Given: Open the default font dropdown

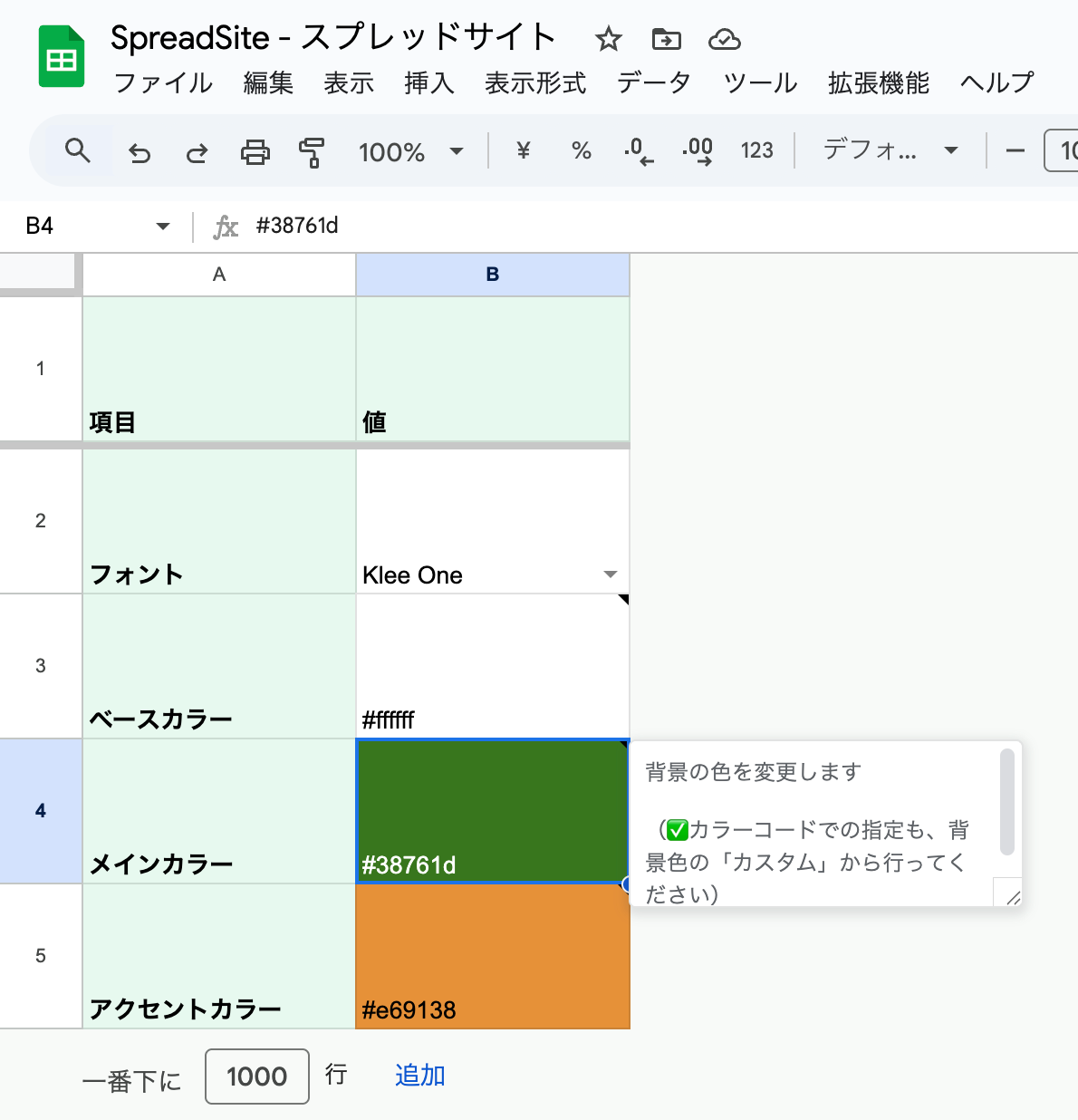Looking at the screenshot, I should 890,150.
